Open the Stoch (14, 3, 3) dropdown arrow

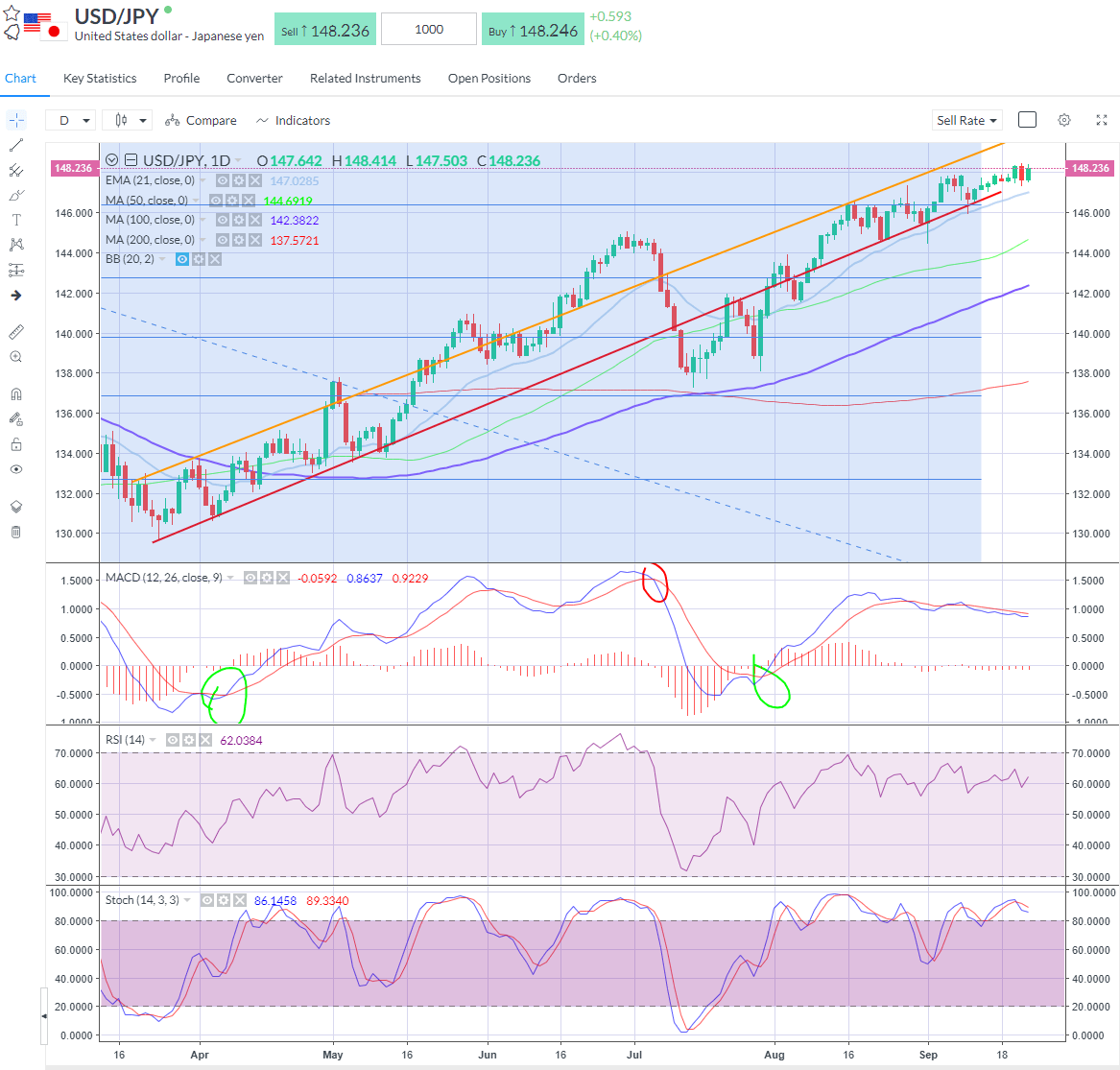(x=187, y=901)
